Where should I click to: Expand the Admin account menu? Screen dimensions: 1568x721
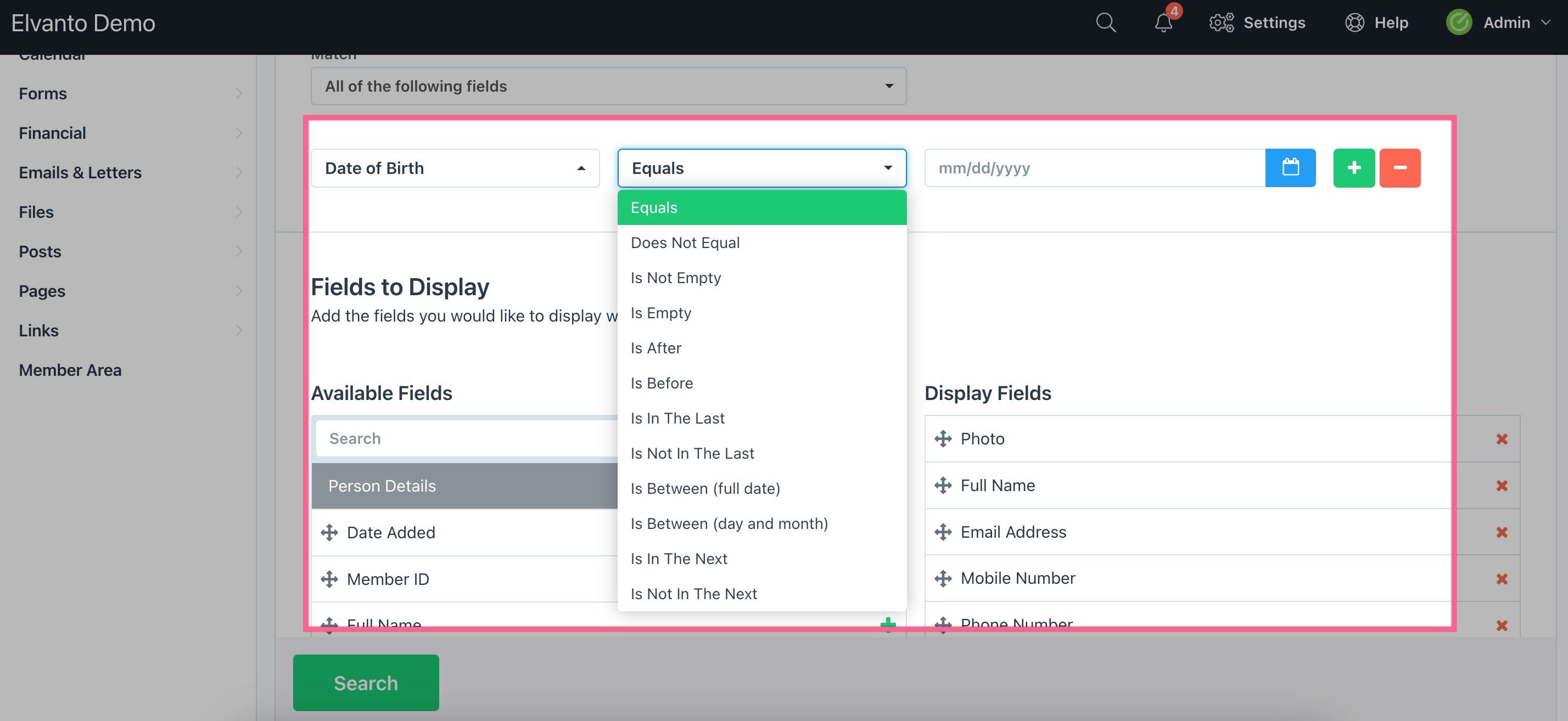click(x=1506, y=22)
